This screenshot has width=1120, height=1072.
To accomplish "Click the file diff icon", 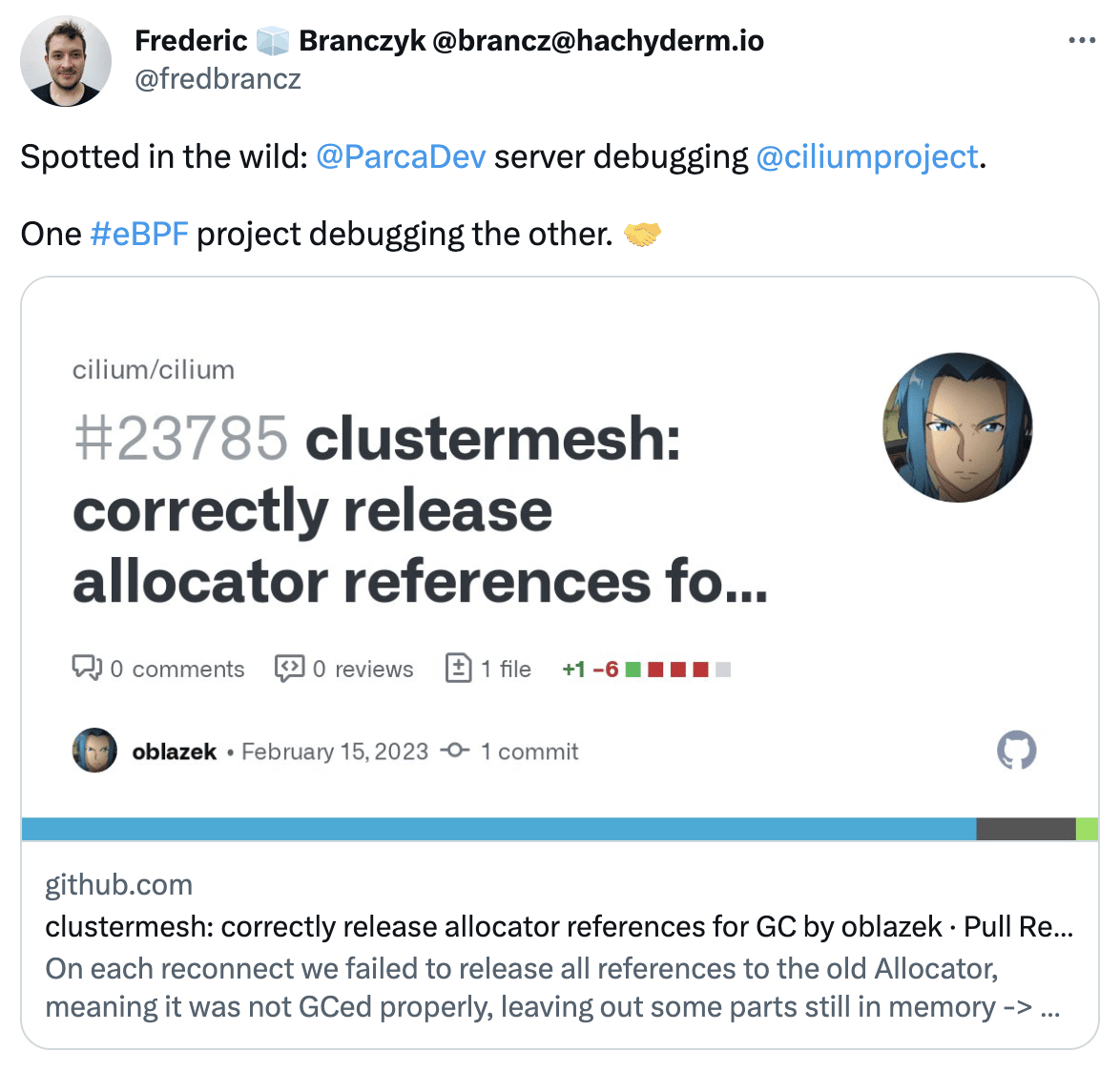I will click(x=457, y=668).
